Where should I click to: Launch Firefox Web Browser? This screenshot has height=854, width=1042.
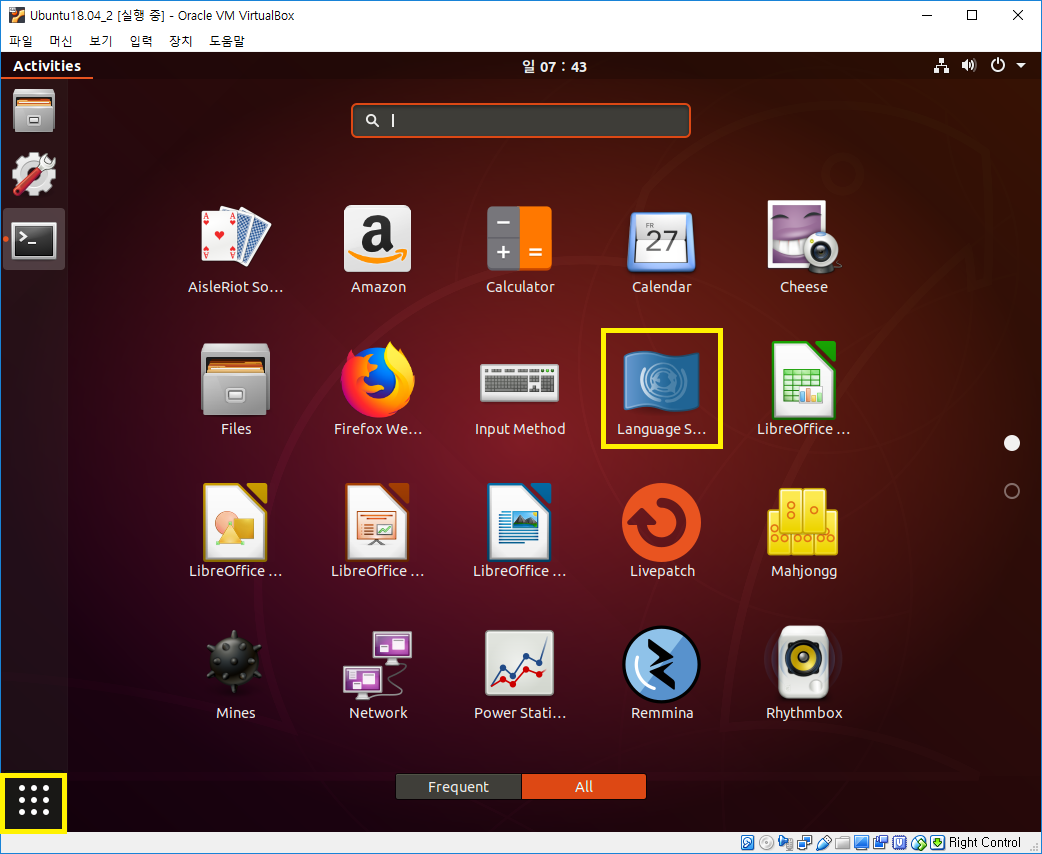tap(378, 391)
